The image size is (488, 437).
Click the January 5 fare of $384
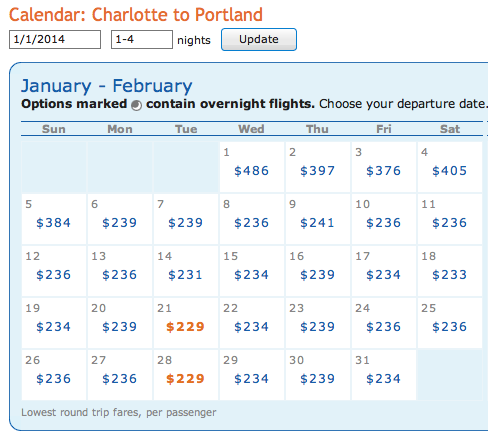pyautogui.click(x=53, y=223)
